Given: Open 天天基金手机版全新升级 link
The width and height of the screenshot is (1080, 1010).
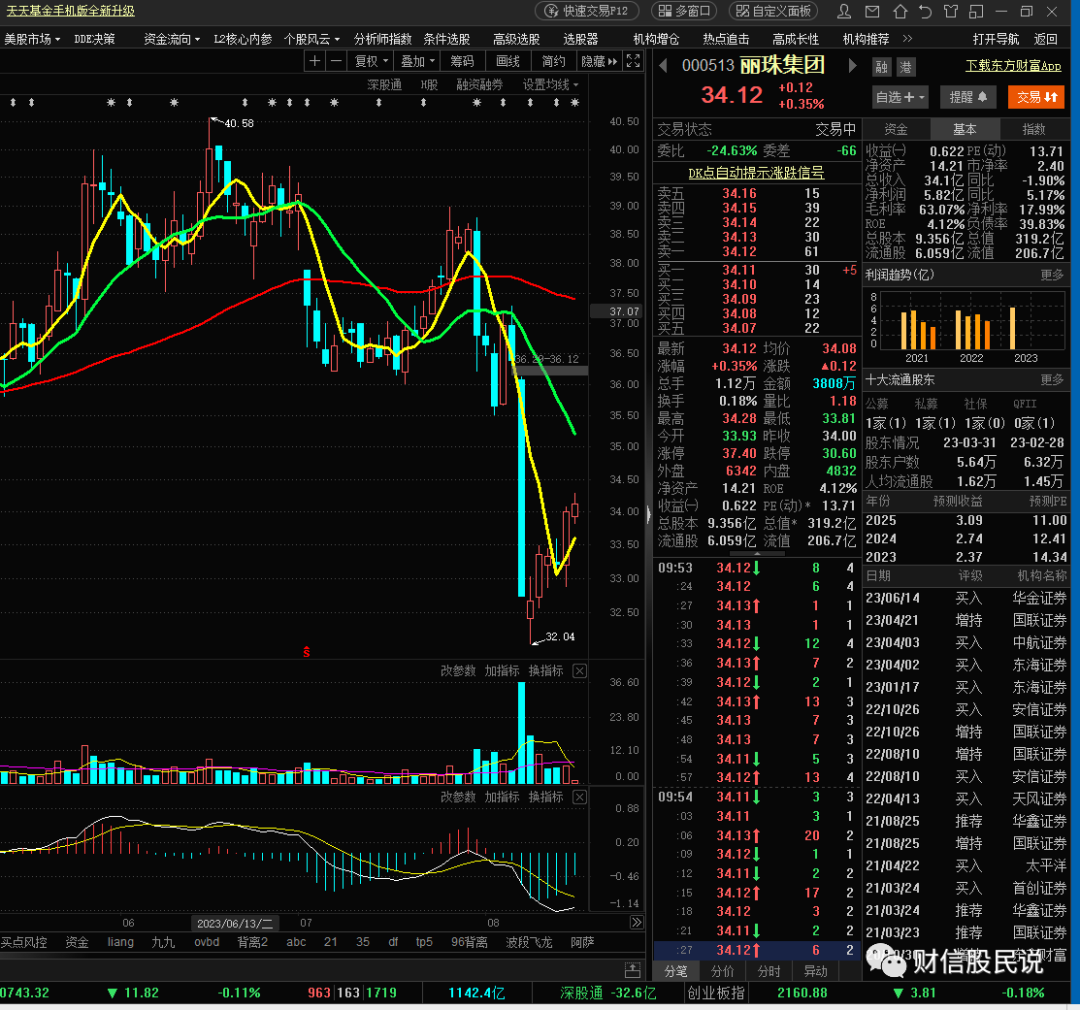Looking at the screenshot, I should (70, 11).
